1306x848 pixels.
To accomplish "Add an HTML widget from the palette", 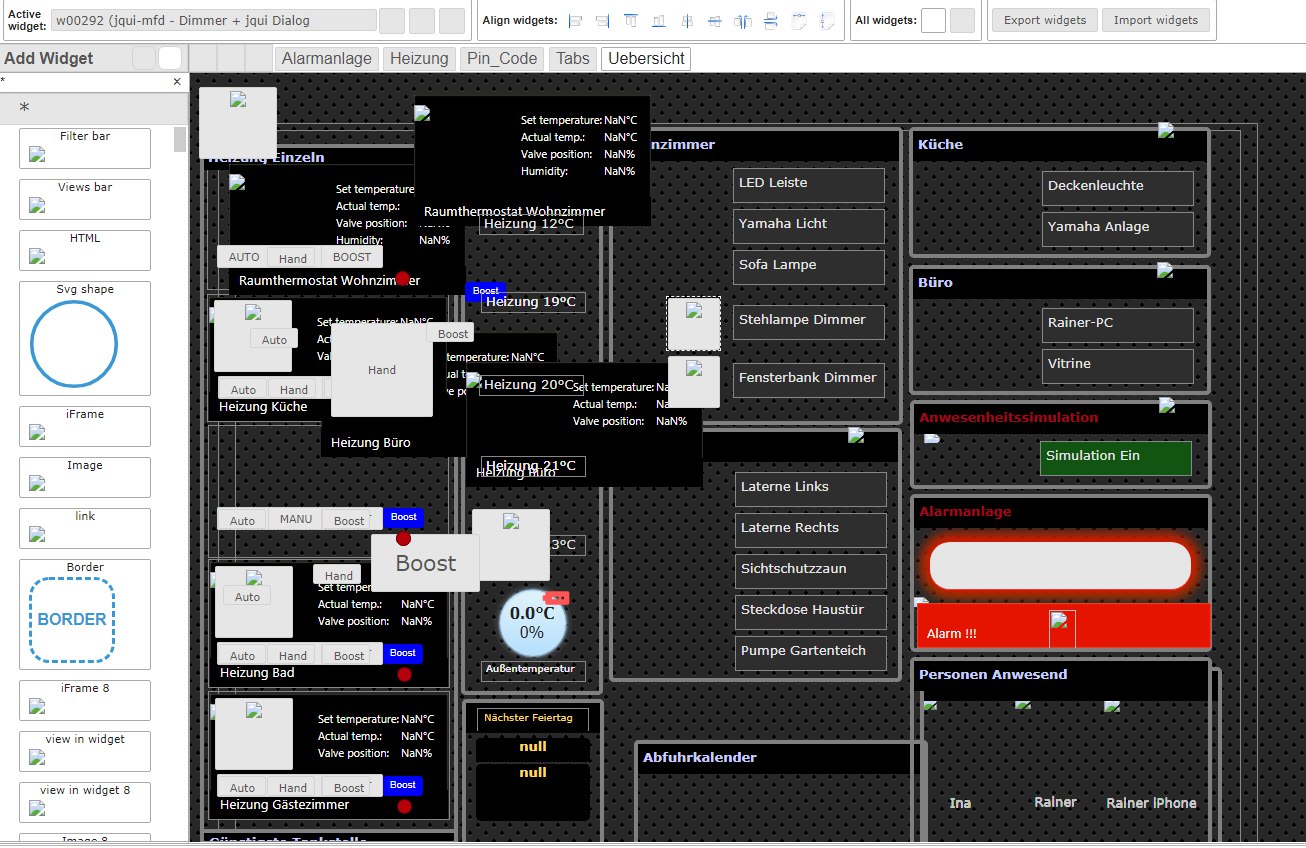I will point(85,250).
